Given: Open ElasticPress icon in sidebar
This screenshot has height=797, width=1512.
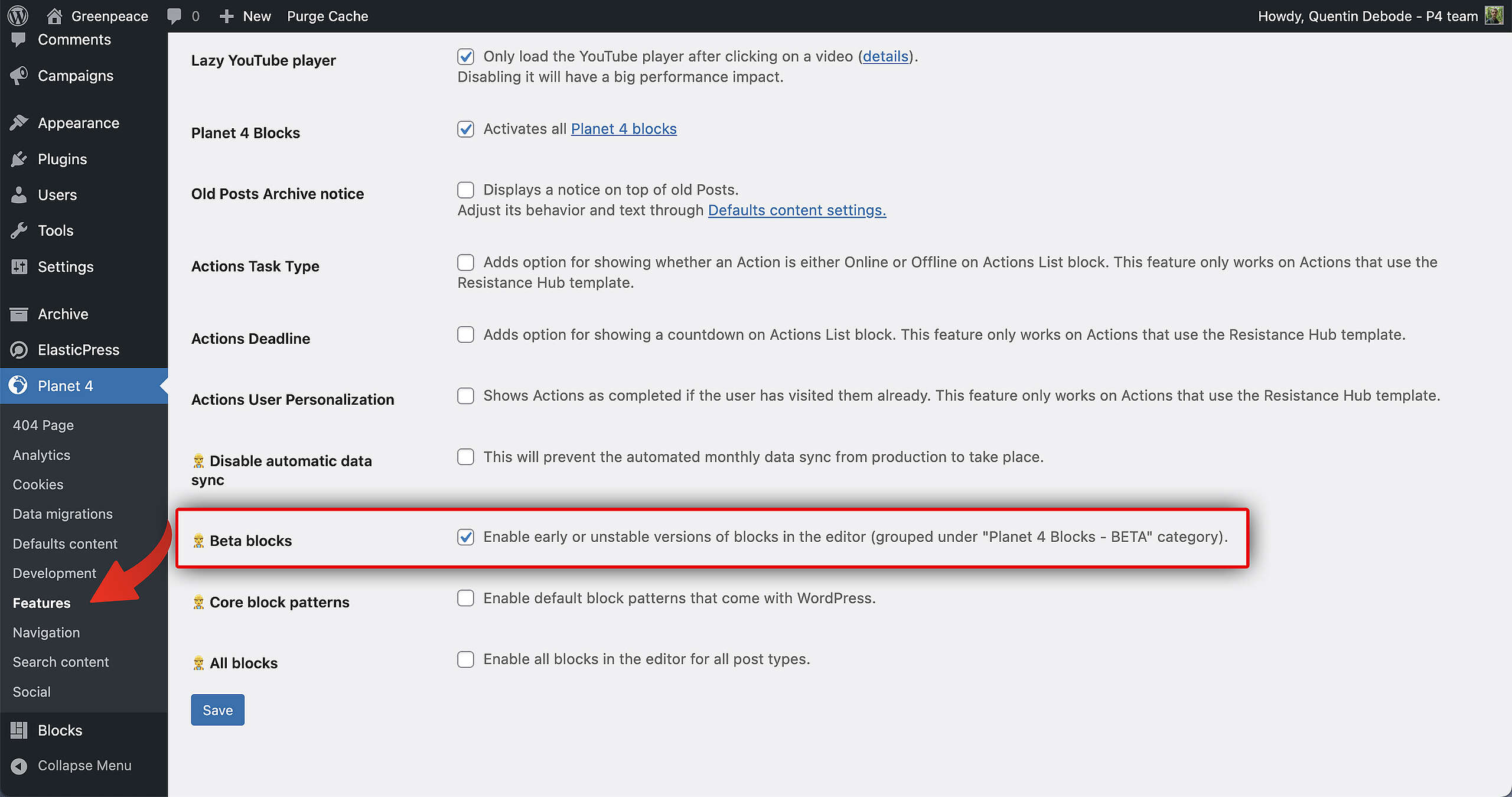Looking at the screenshot, I should 19,350.
